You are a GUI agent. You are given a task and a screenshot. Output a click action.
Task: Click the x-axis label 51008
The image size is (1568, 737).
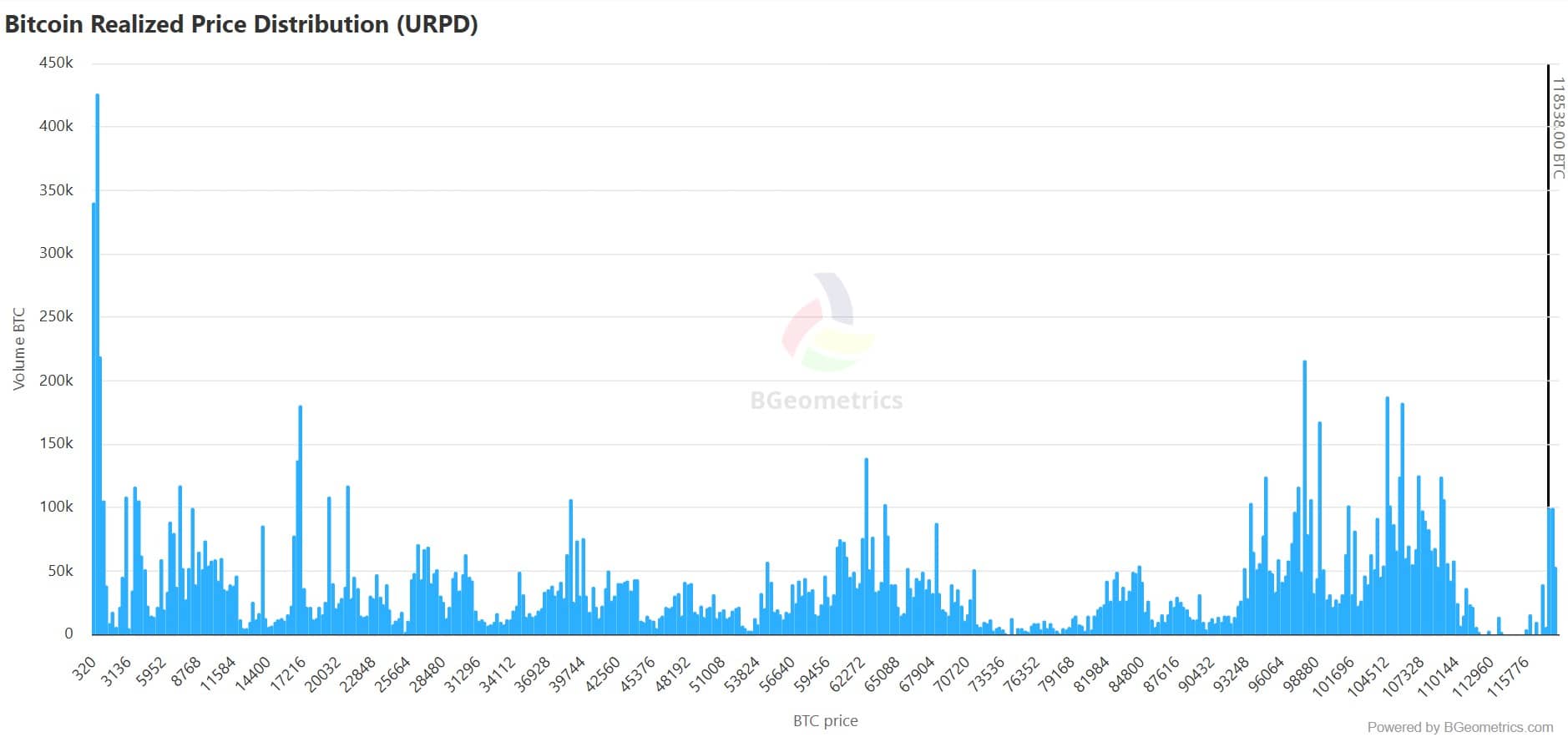[x=706, y=674]
